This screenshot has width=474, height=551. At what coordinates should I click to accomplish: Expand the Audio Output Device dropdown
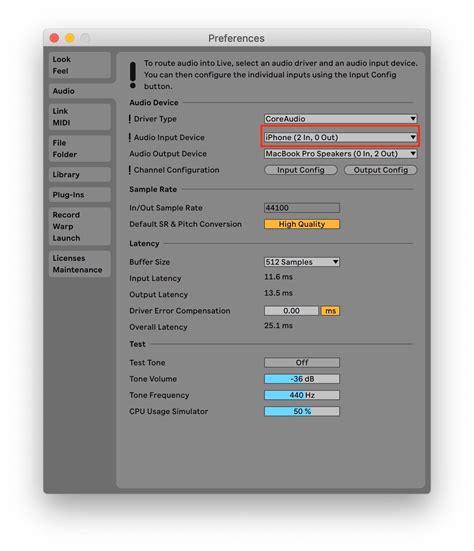tap(340, 154)
